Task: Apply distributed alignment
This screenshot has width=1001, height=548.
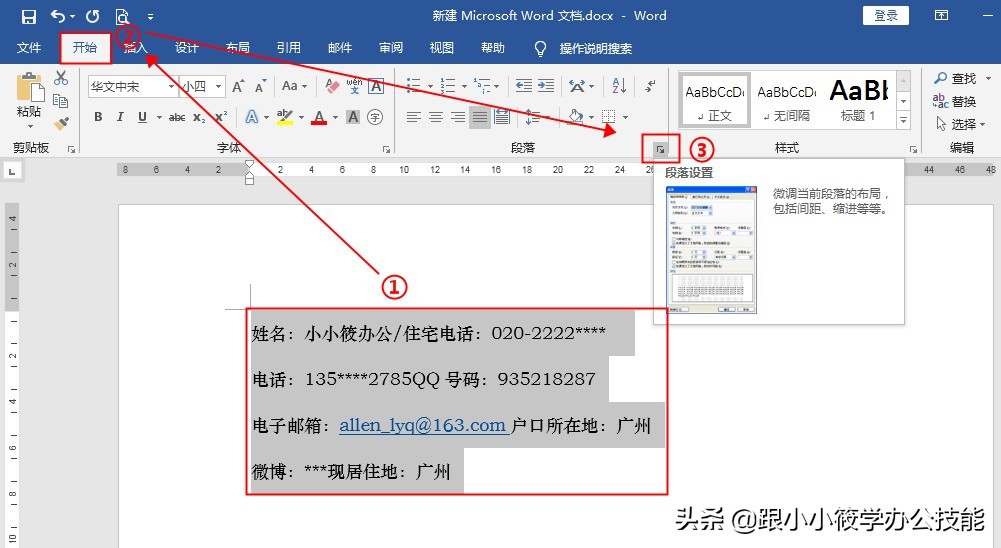Action: click(x=502, y=117)
